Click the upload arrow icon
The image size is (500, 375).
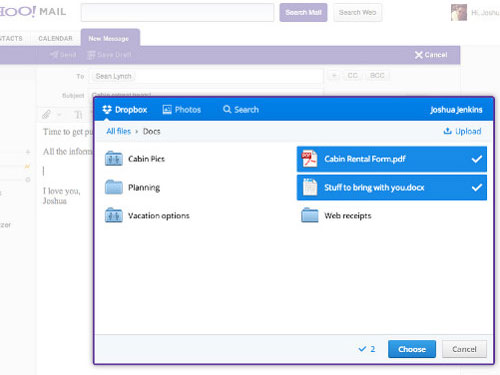click(447, 131)
